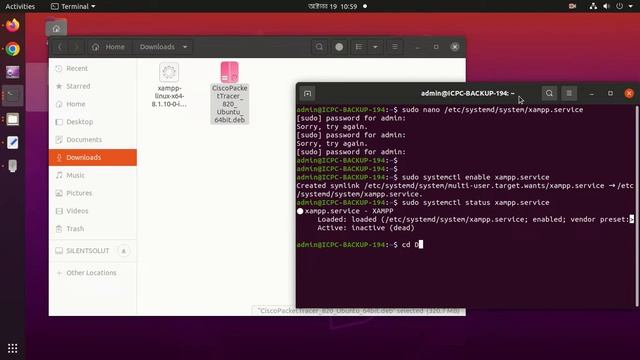Expand system menu arrow in top bar
This screenshot has height=360, width=640.
point(631,6)
